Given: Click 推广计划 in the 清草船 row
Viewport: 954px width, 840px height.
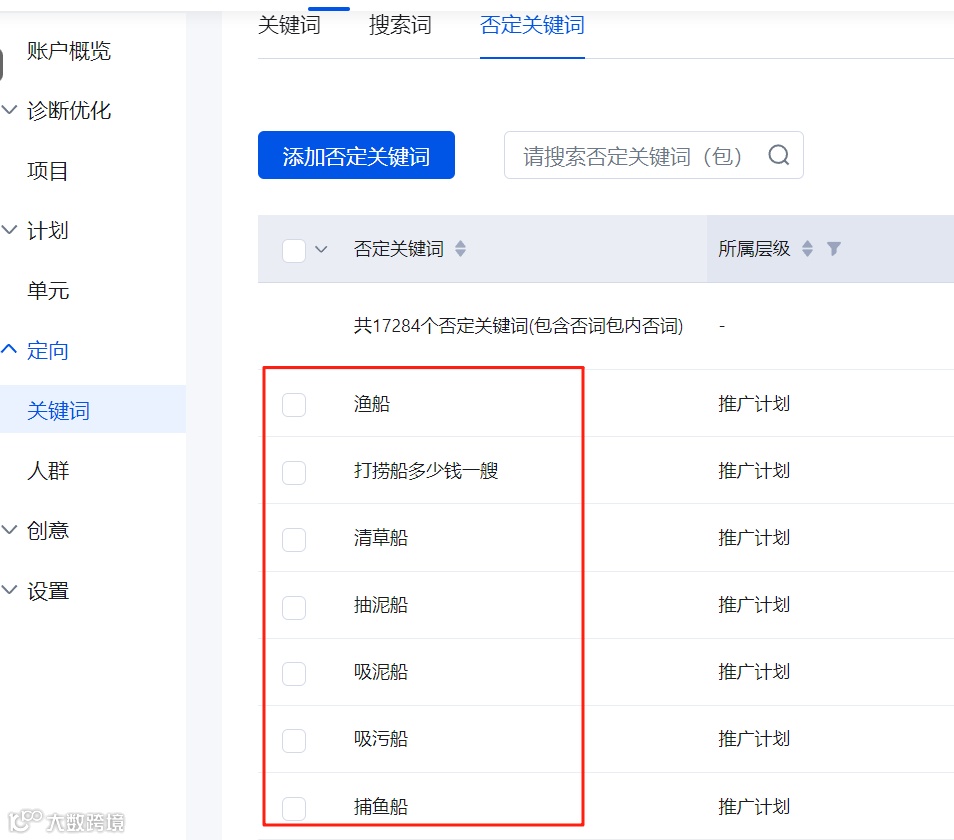Looking at the screenshot, I should (x=754, y=538).
